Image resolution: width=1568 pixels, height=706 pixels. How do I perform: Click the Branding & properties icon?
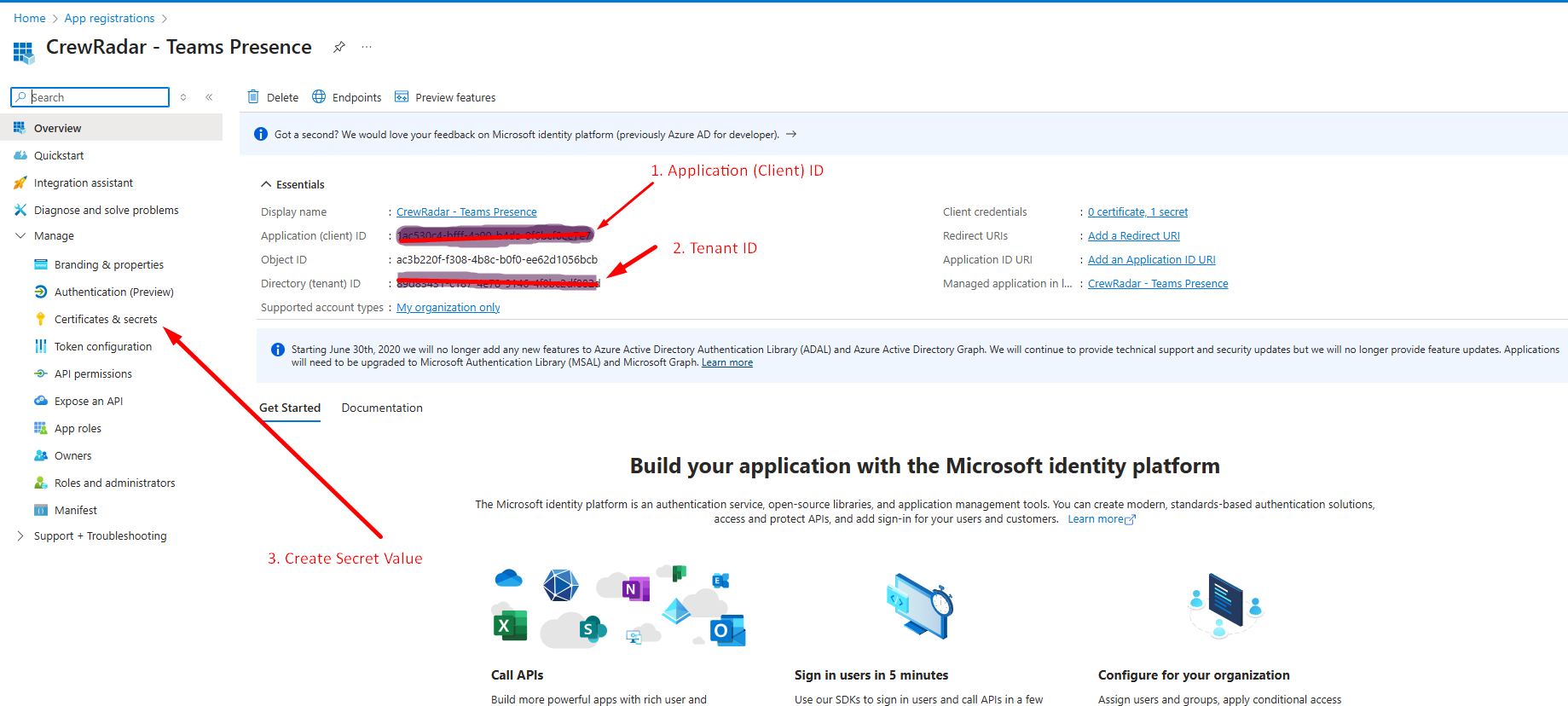pyautogui.click(x=41, y=264)
